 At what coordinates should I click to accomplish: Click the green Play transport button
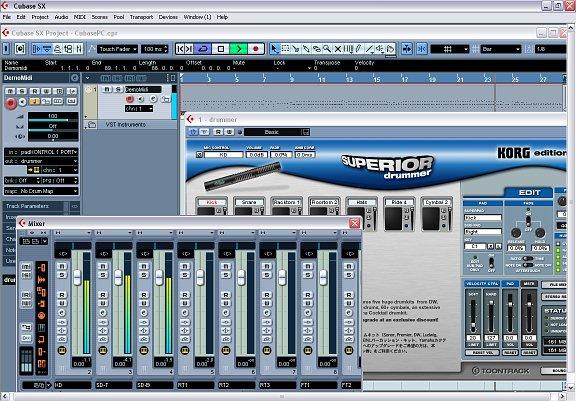[238, 49]
